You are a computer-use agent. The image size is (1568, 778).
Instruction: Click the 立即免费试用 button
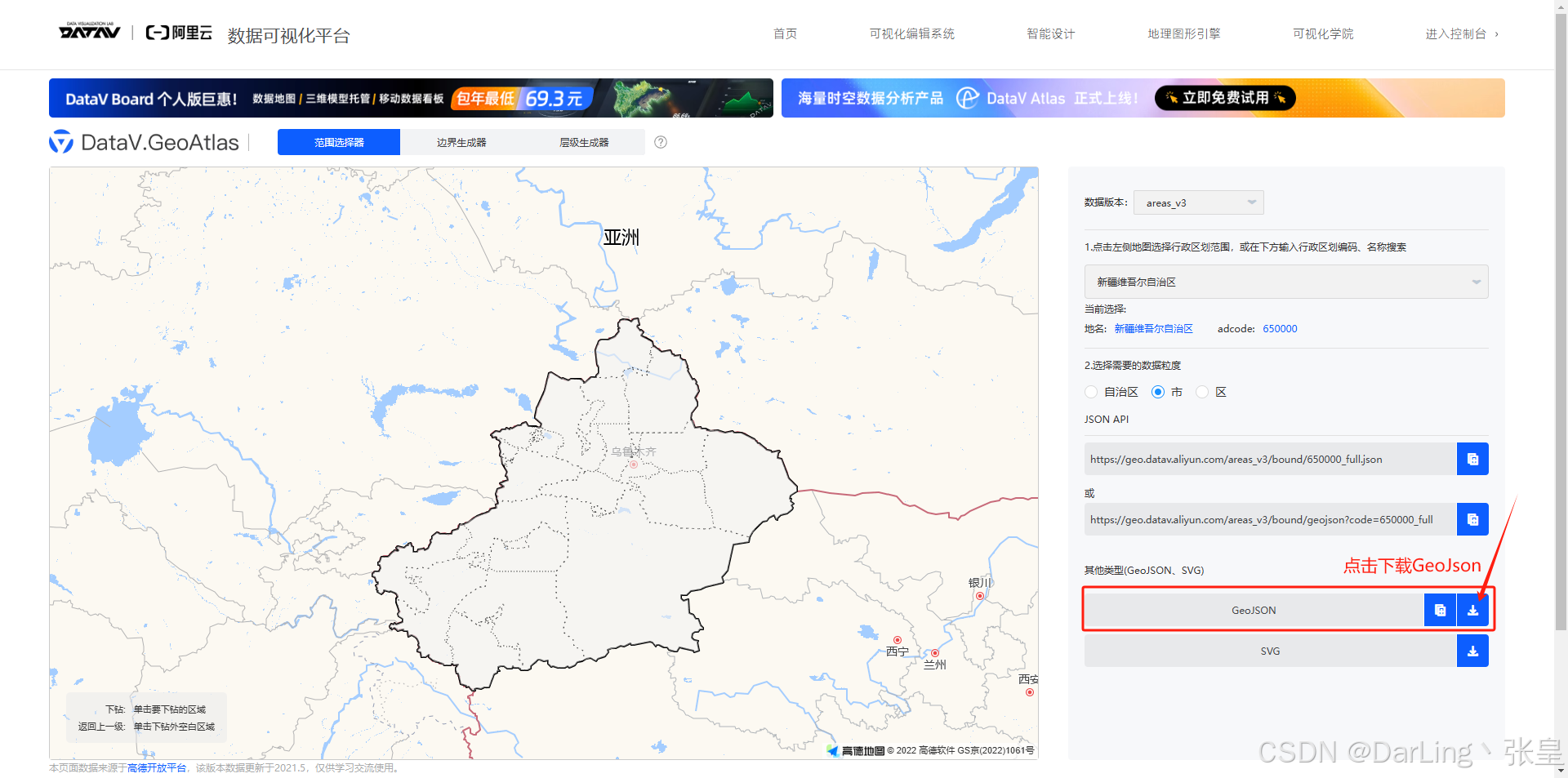tap(1224, 97)
